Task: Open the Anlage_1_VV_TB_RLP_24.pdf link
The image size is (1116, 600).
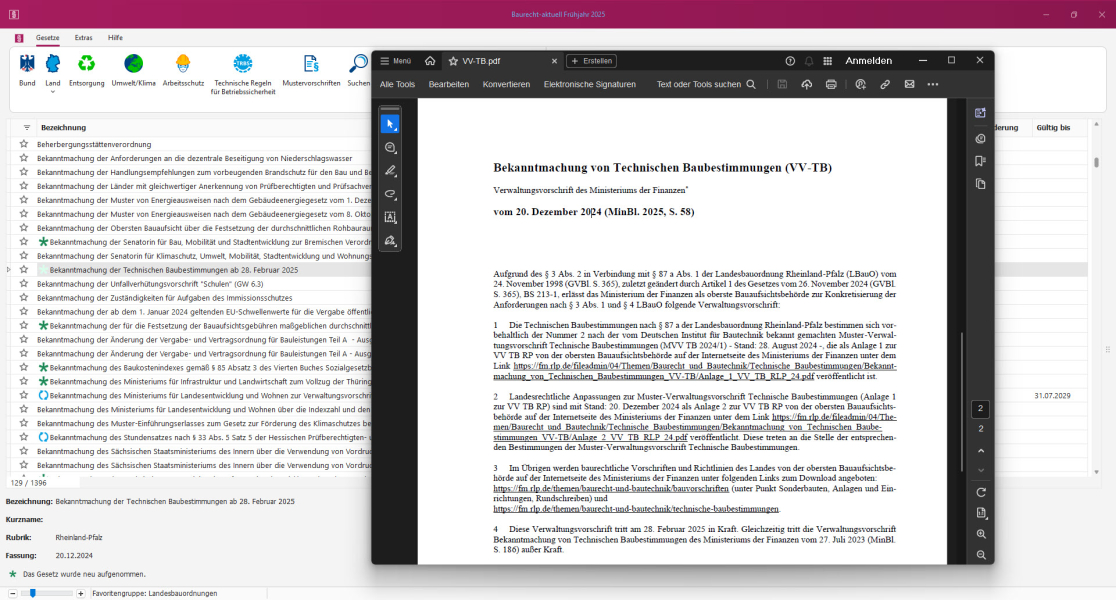Action: point(695,371)
